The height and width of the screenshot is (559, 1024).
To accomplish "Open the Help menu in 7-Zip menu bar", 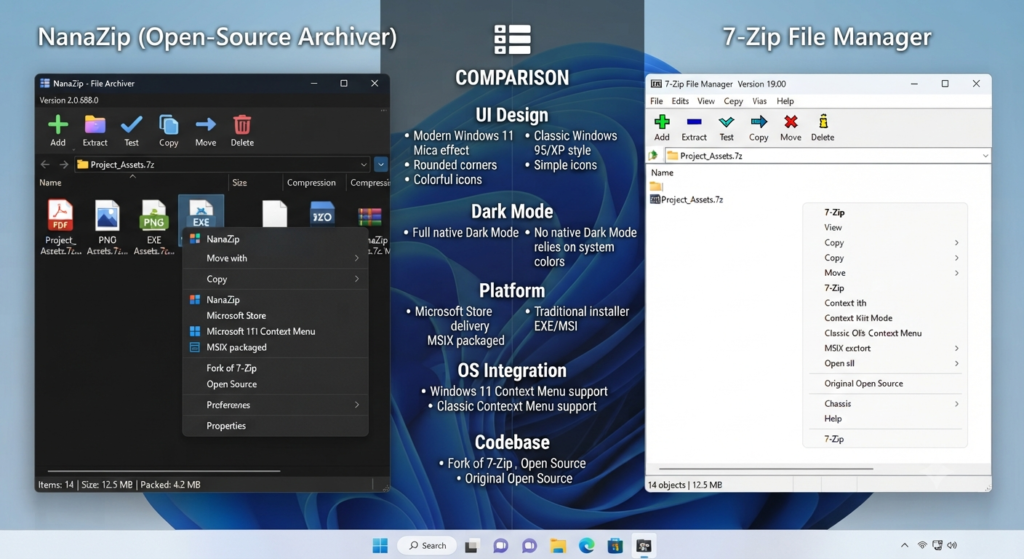I will (x=785, y=101).
